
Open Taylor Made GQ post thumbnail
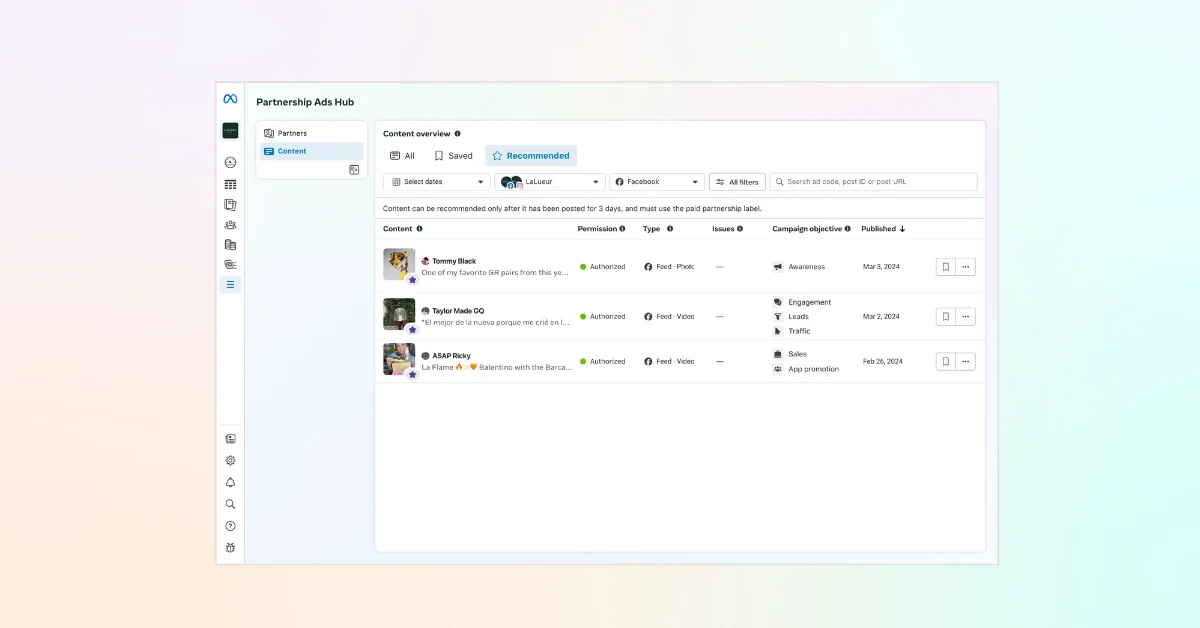399,314
